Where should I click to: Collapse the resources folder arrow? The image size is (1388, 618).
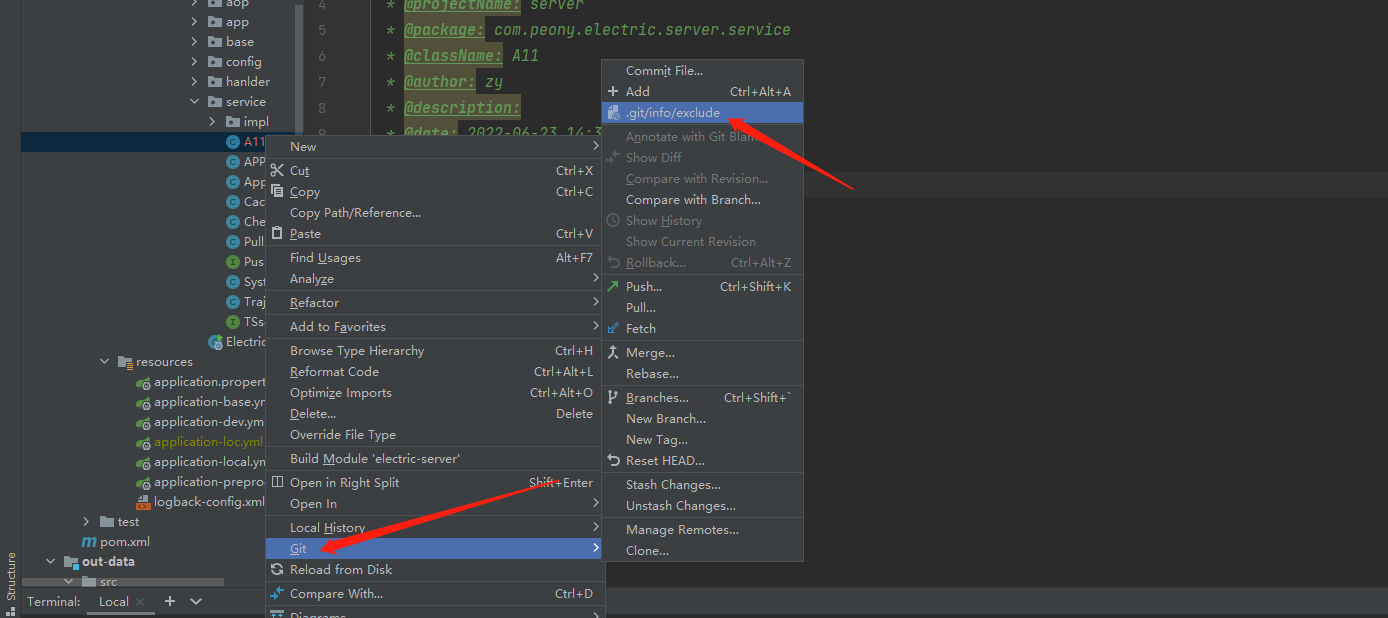click(x=105, y=362)
